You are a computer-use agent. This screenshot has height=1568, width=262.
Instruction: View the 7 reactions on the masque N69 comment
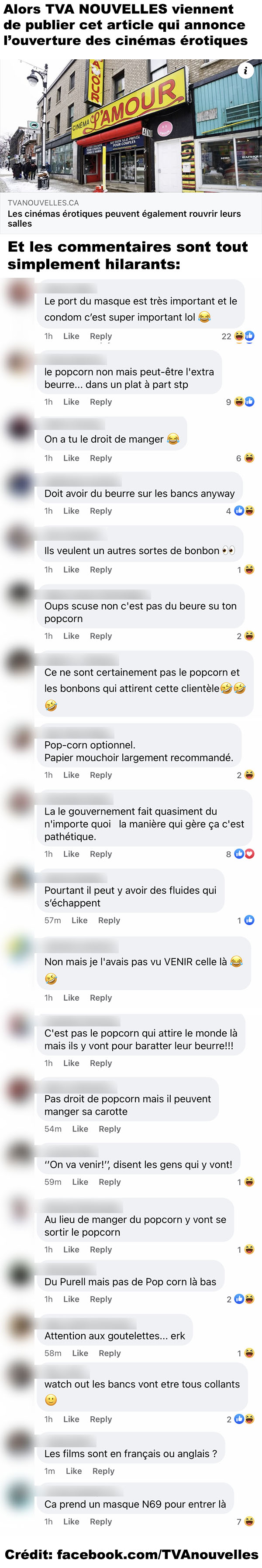[x=245, y=1521]
